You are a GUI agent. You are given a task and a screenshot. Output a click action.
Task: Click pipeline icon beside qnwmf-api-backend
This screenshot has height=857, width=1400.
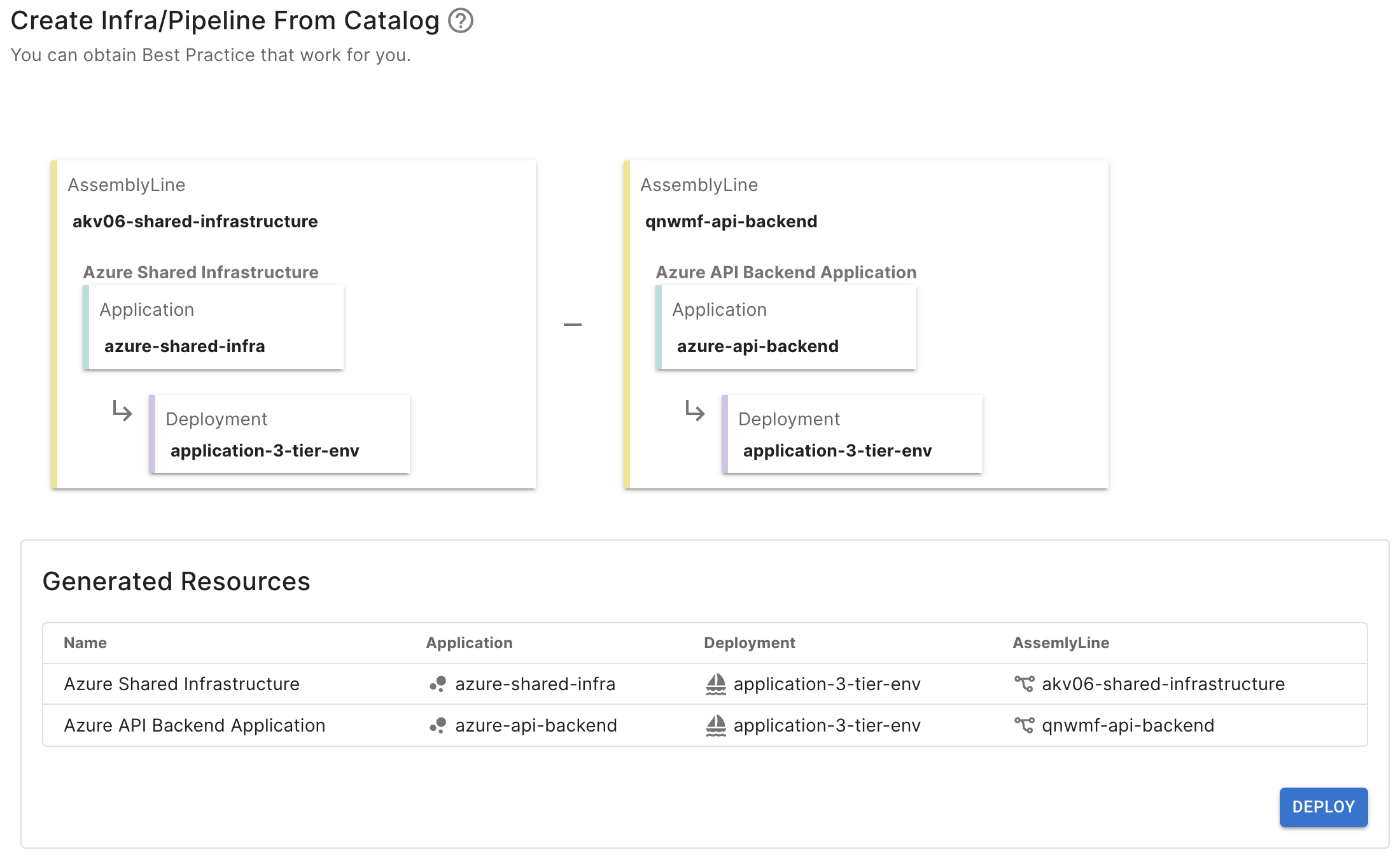point(1024,726)
